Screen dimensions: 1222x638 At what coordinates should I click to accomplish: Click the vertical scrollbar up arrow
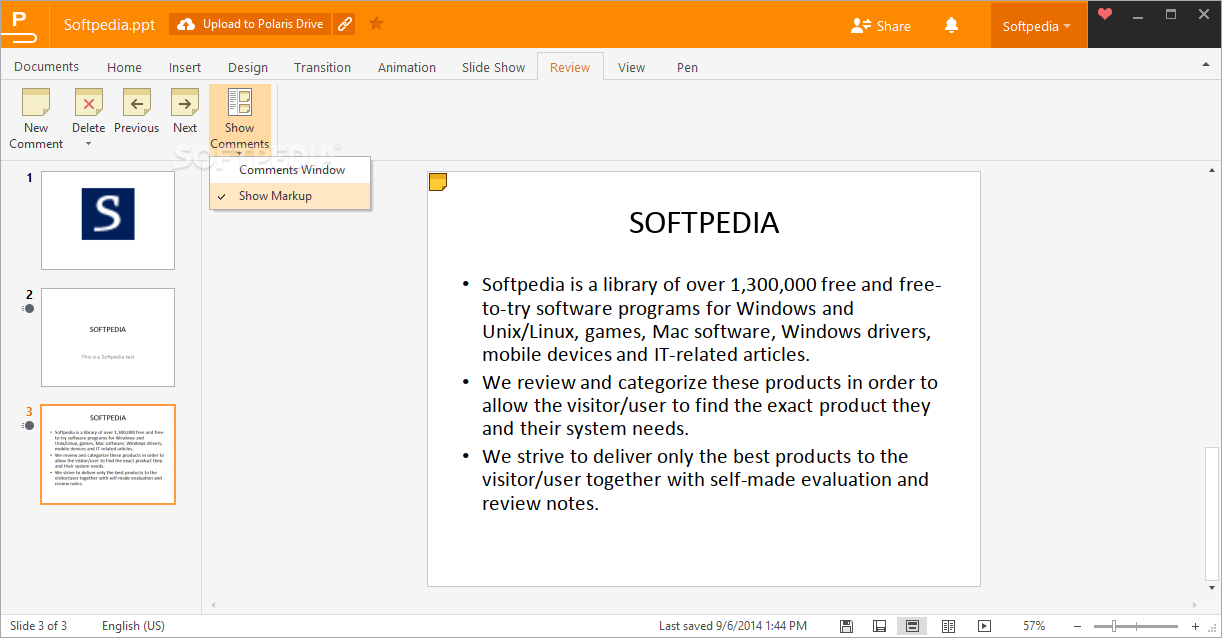click(1212, 172)
